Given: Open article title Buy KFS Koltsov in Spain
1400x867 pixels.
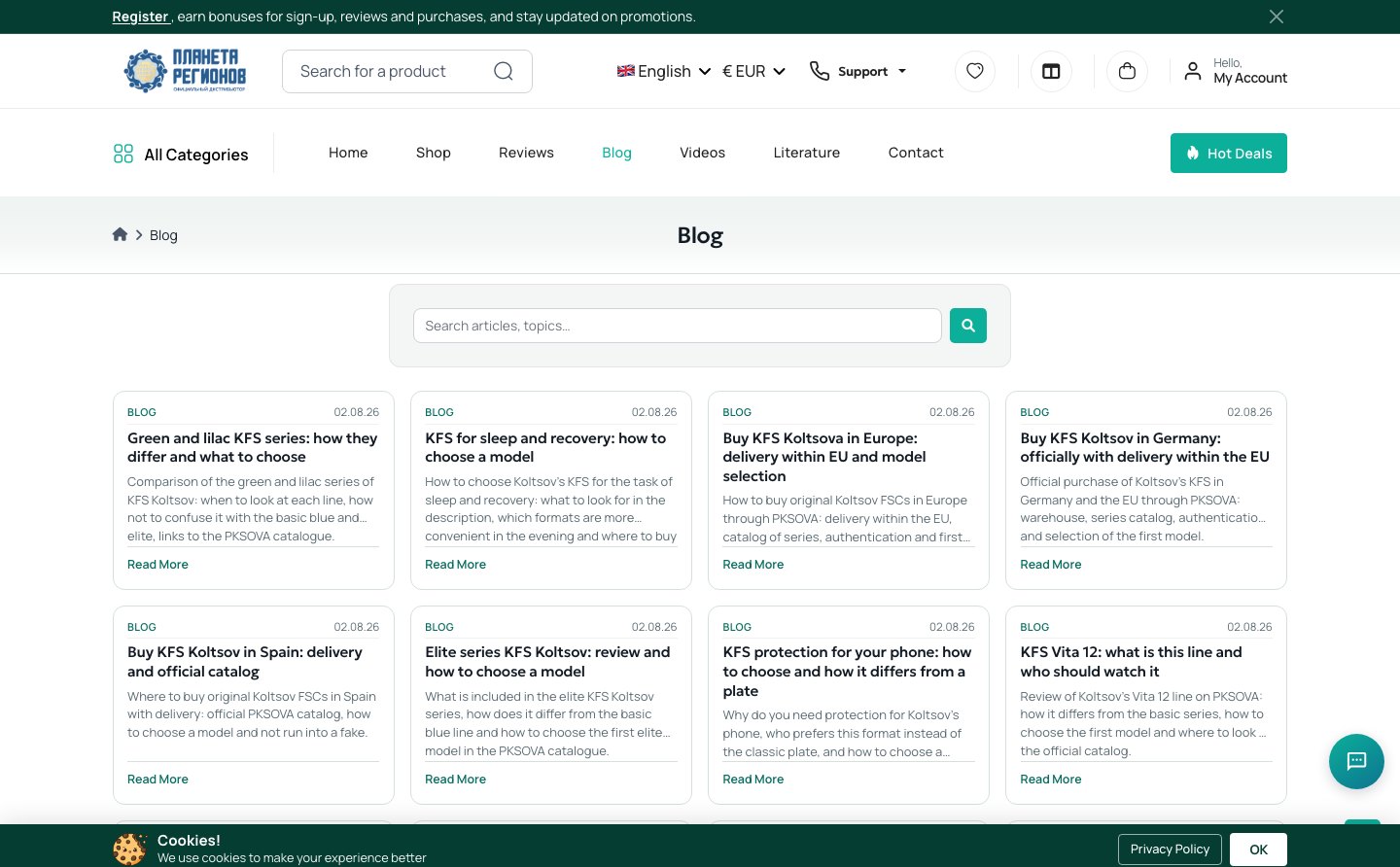Looking at the screenshot, I should 245,662.
